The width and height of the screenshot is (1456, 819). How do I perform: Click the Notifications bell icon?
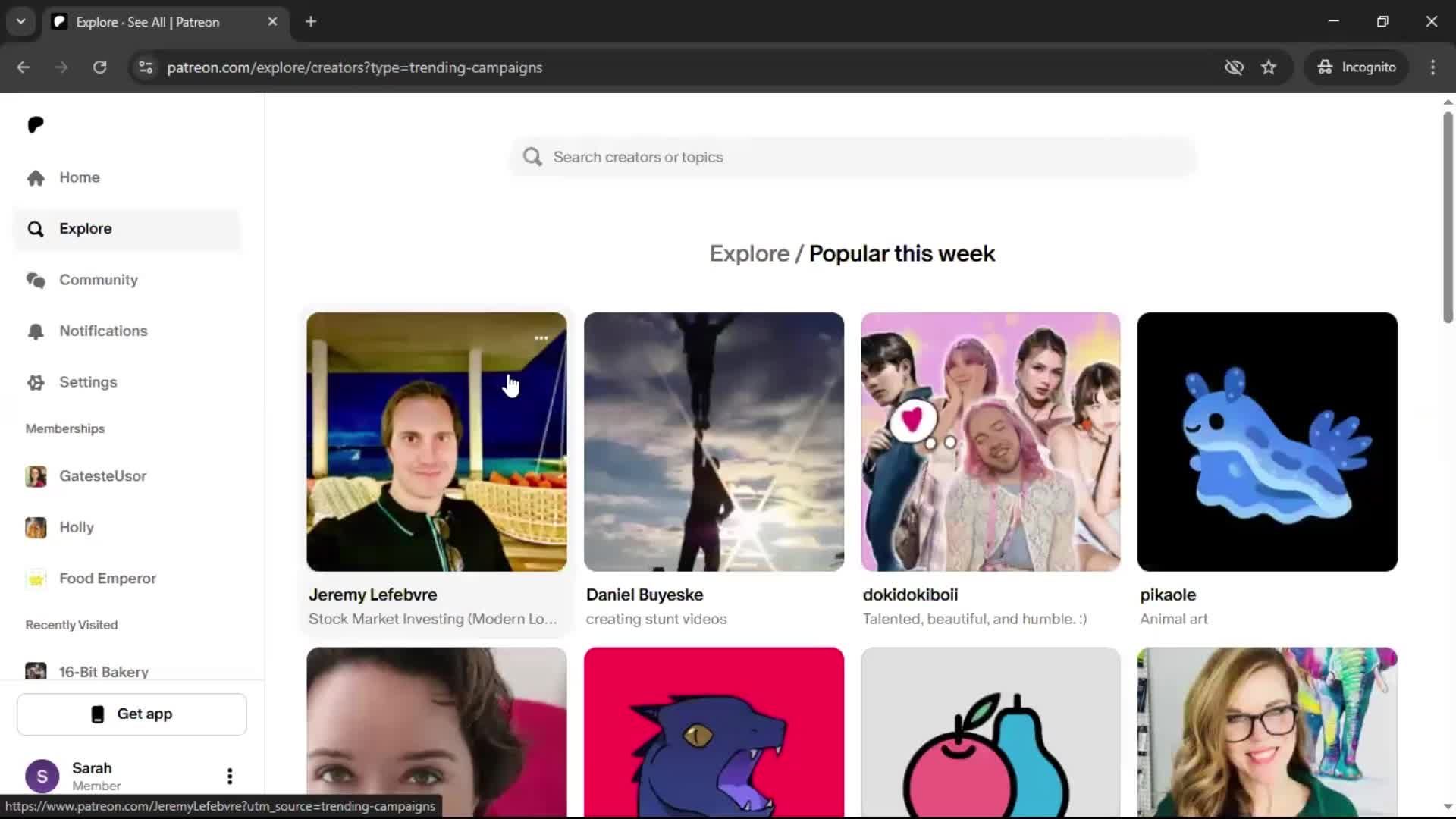pos(36,331)
